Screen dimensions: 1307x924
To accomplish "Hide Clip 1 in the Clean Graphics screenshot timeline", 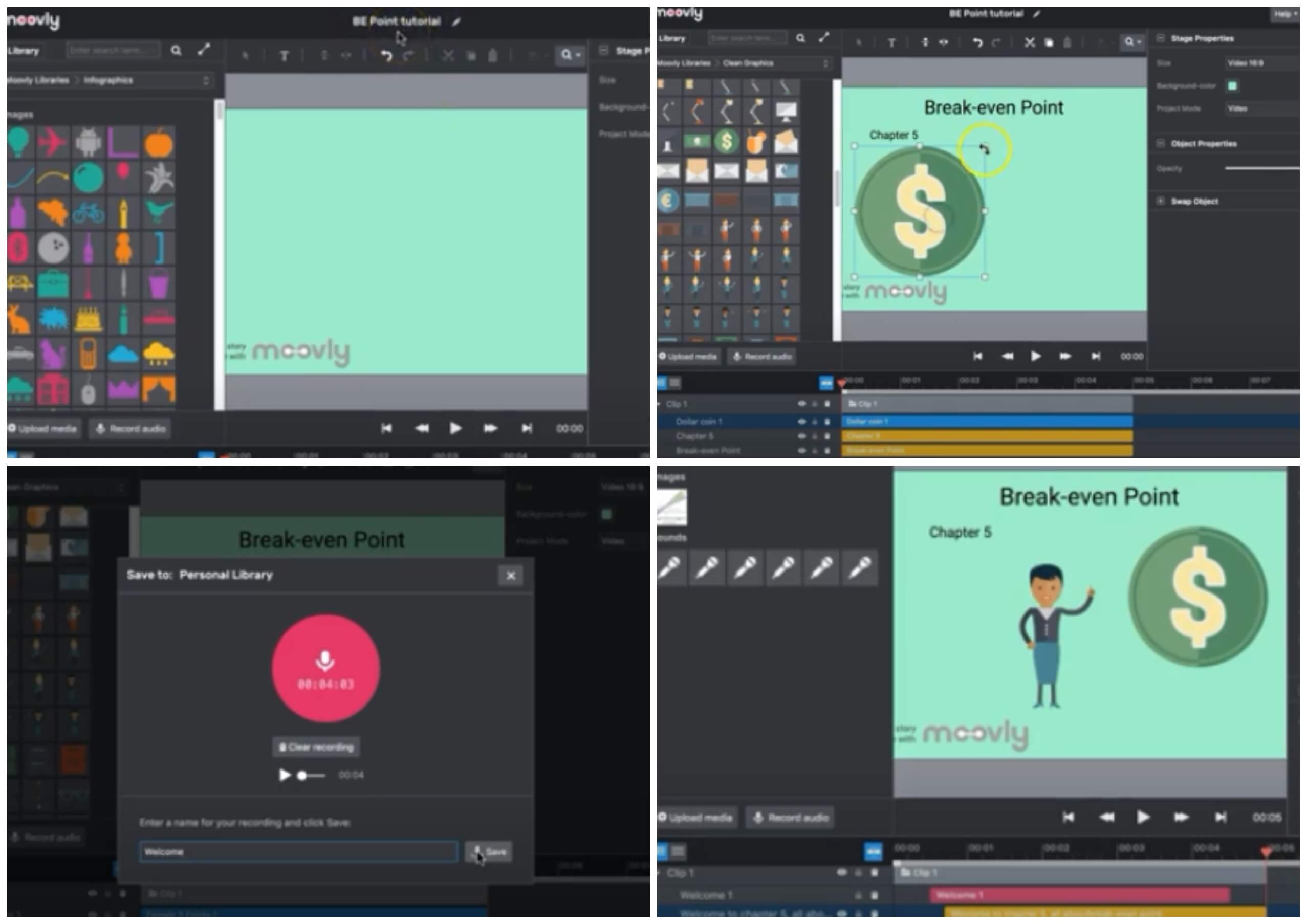I will click(x=801, y=404).
